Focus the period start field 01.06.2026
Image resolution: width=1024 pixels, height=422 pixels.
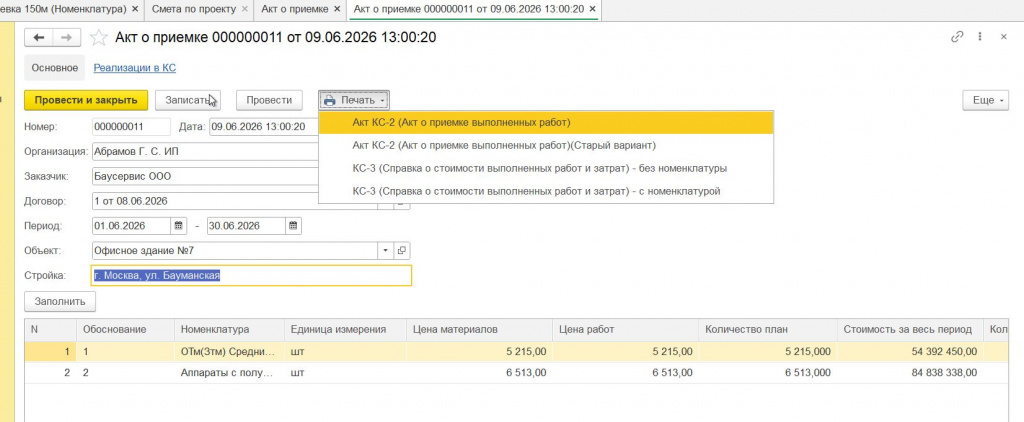[131, 226]
